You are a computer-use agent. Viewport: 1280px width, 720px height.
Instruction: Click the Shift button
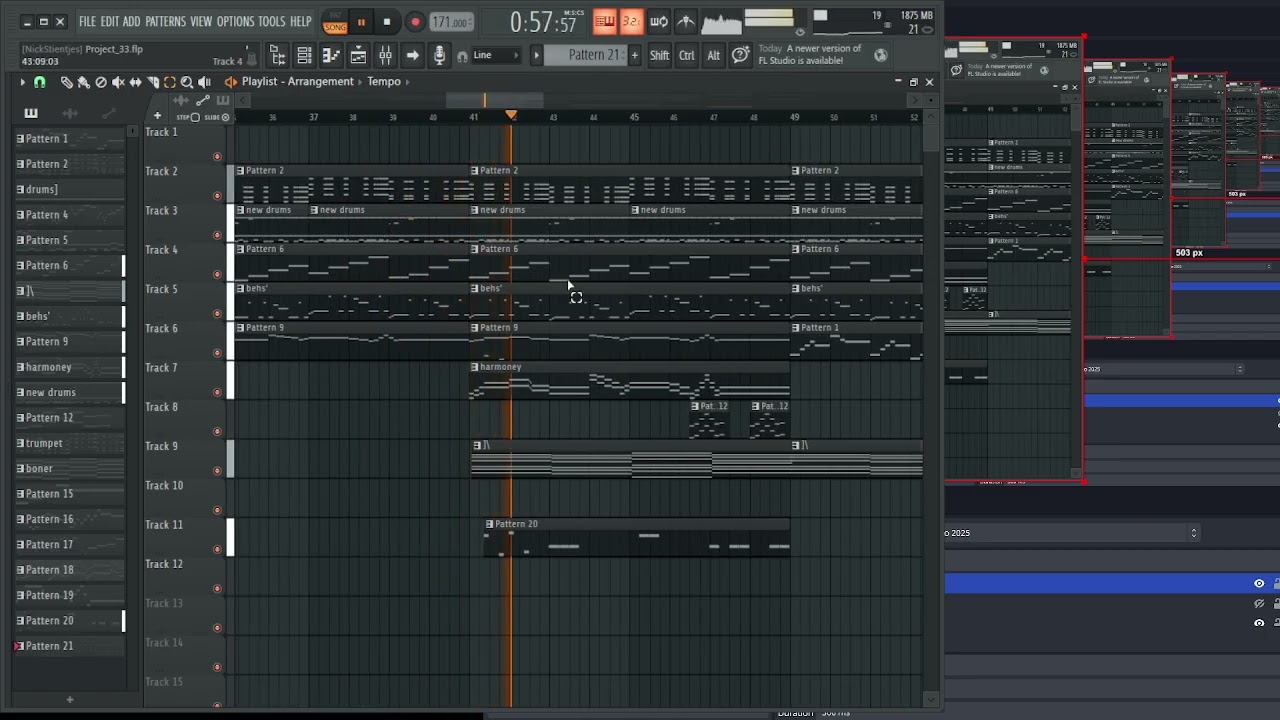pos(659,56)
